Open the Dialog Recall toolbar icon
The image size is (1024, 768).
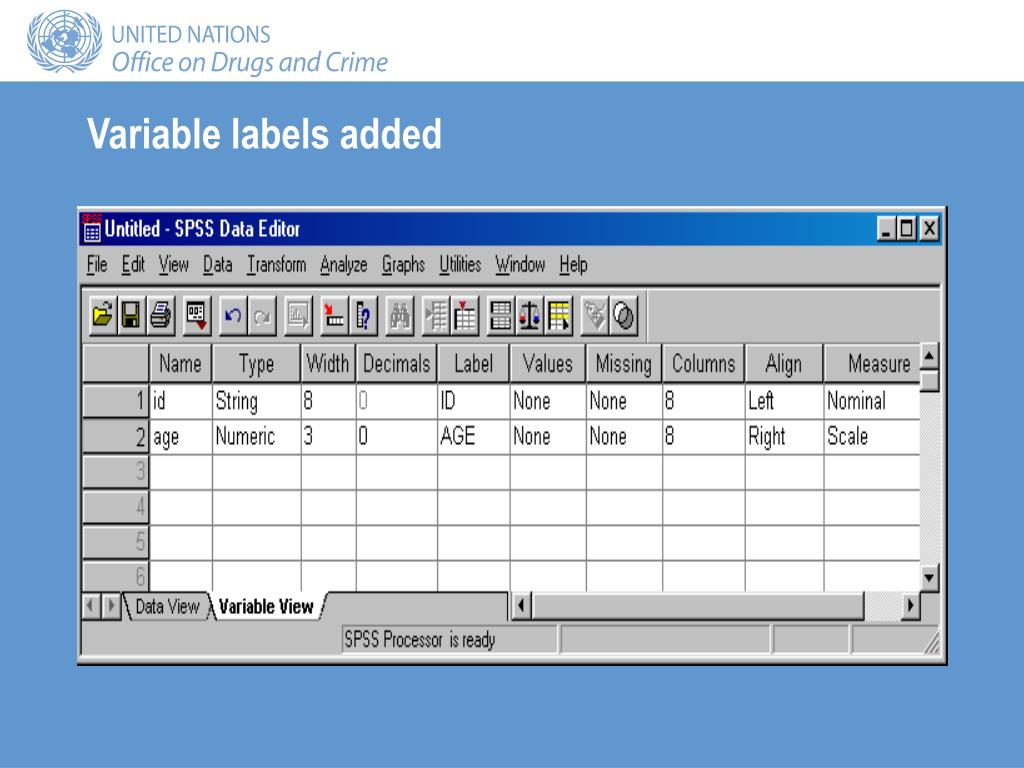click(x=197, y=317)
